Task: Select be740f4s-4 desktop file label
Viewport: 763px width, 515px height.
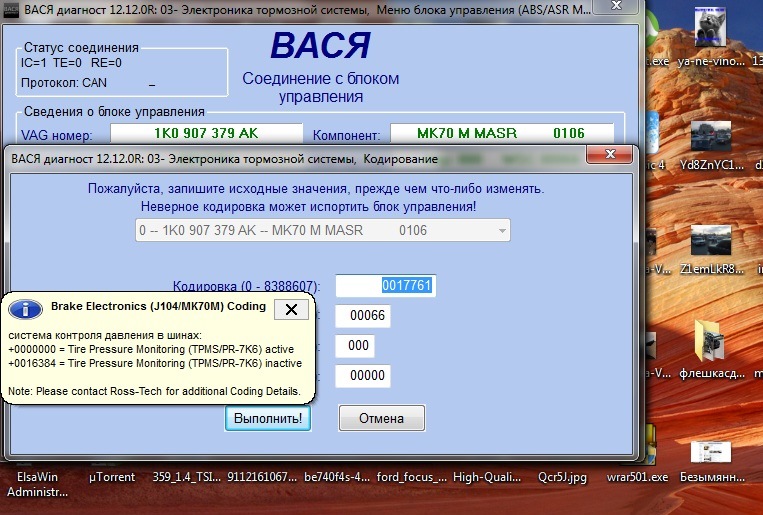Action: (337, 477)
